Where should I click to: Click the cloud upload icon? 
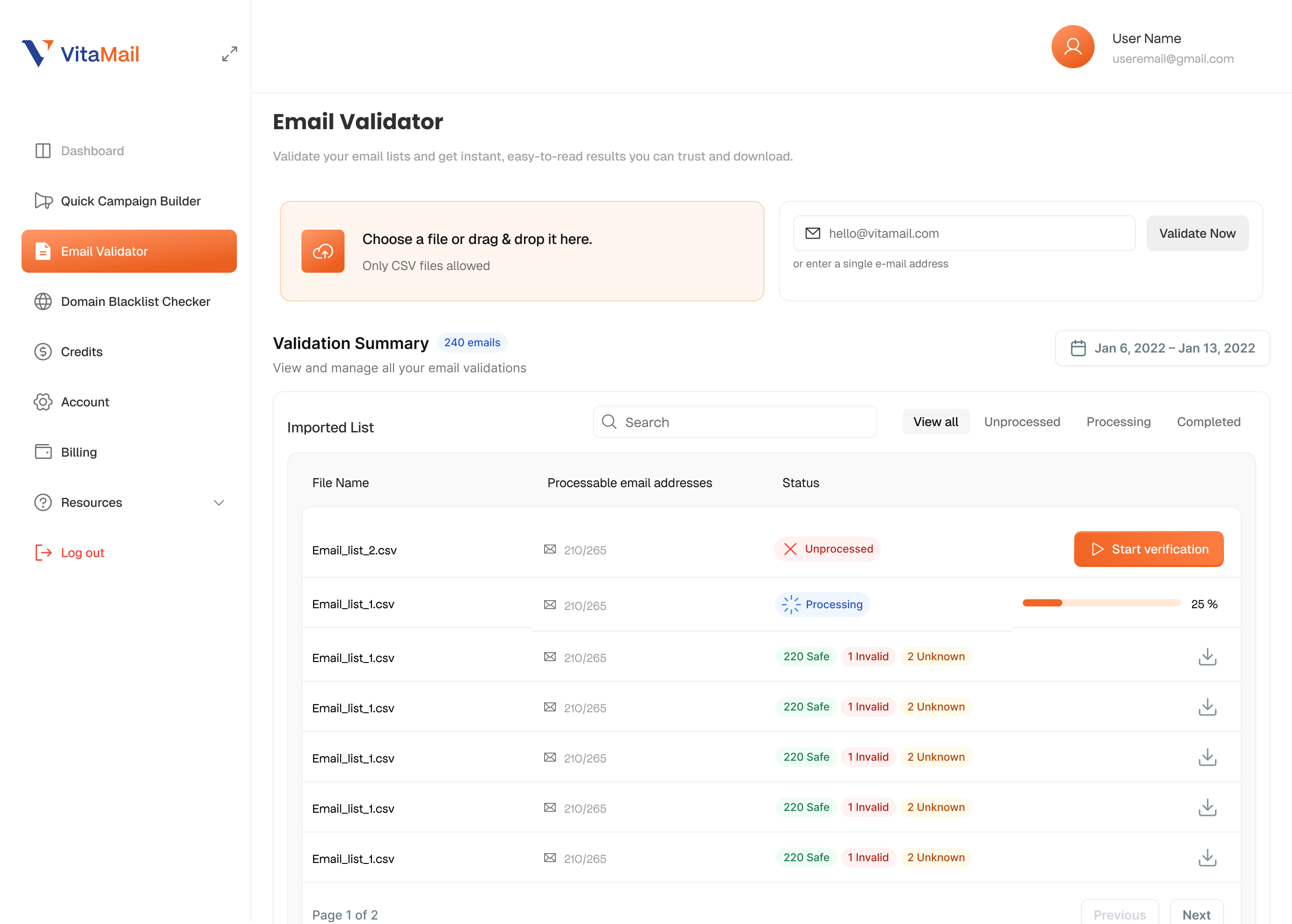pos(323,251)
